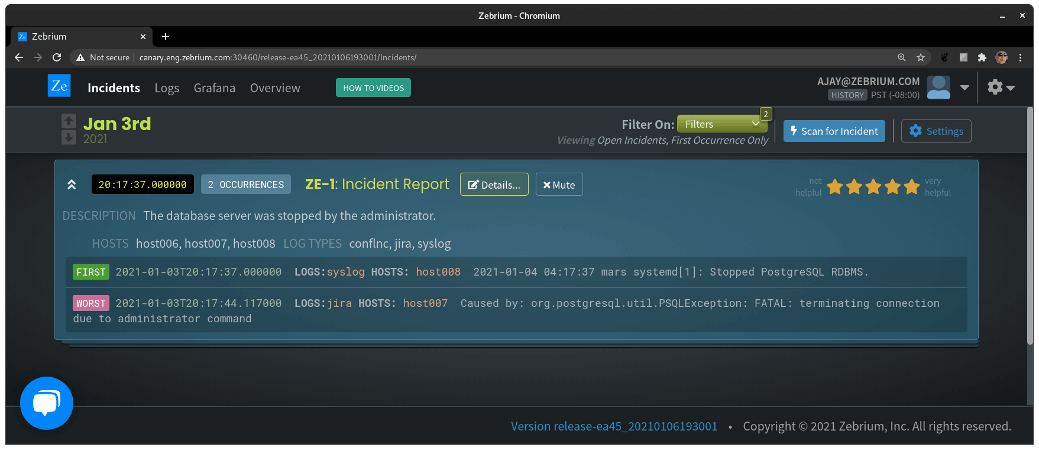Click browser forward arrow
Image resolution: width=1039 pixels, height=452 pixels.
point(38,58)
